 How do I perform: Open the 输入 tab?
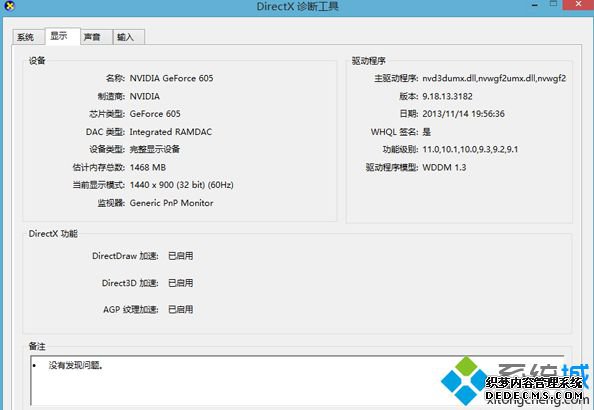point(128,37)
